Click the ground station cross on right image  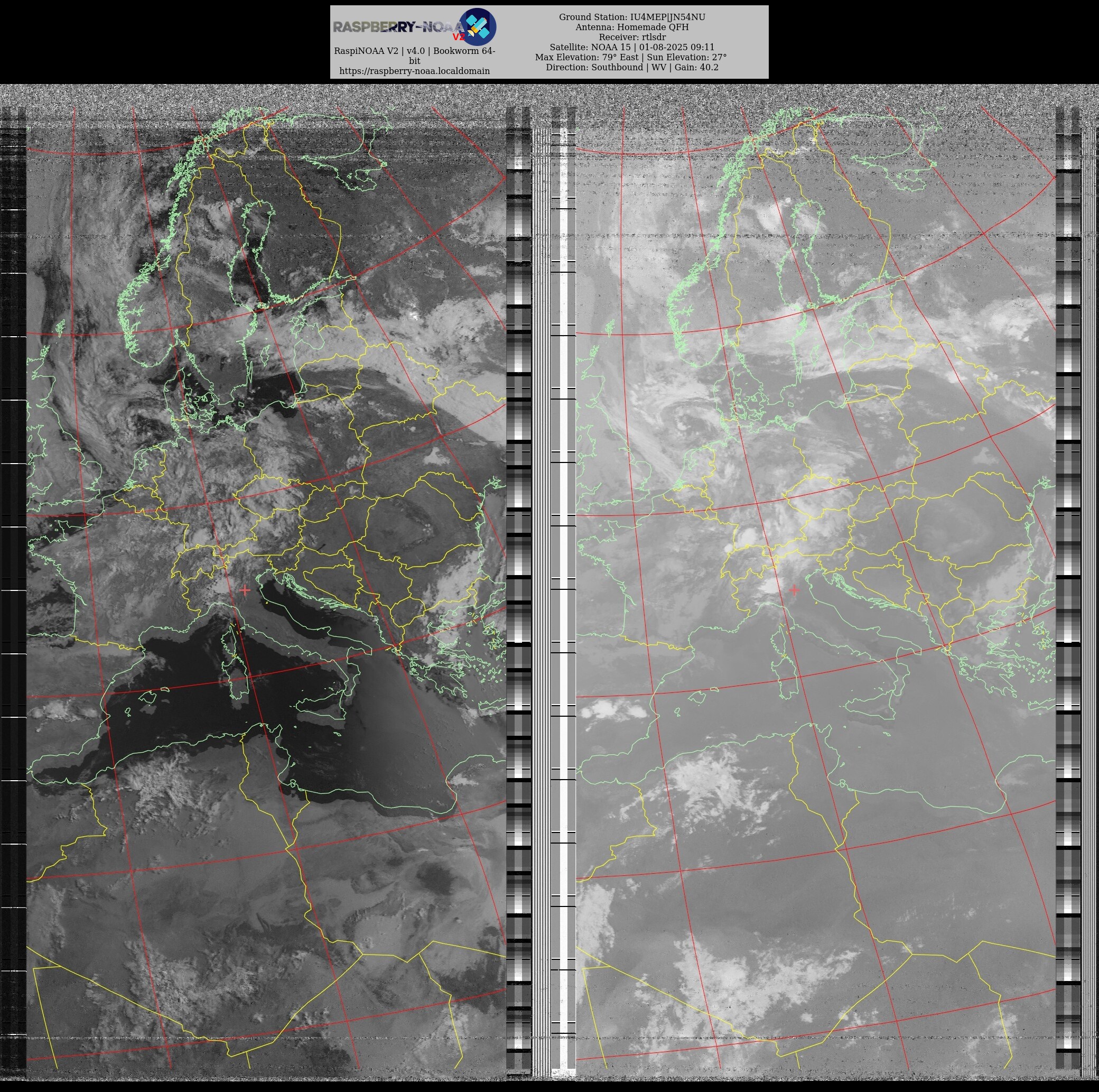794,590
